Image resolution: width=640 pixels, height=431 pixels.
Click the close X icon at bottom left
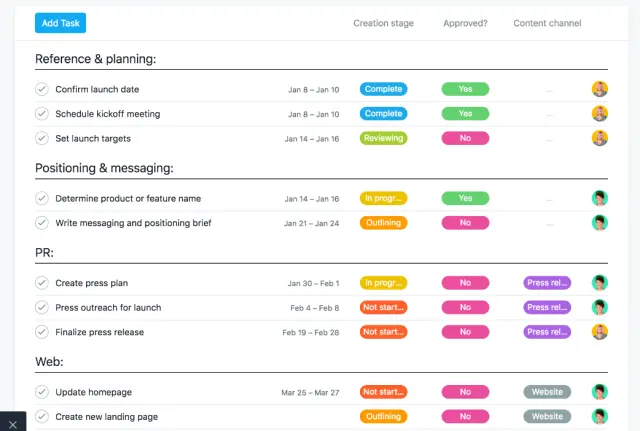pos(11,421)
